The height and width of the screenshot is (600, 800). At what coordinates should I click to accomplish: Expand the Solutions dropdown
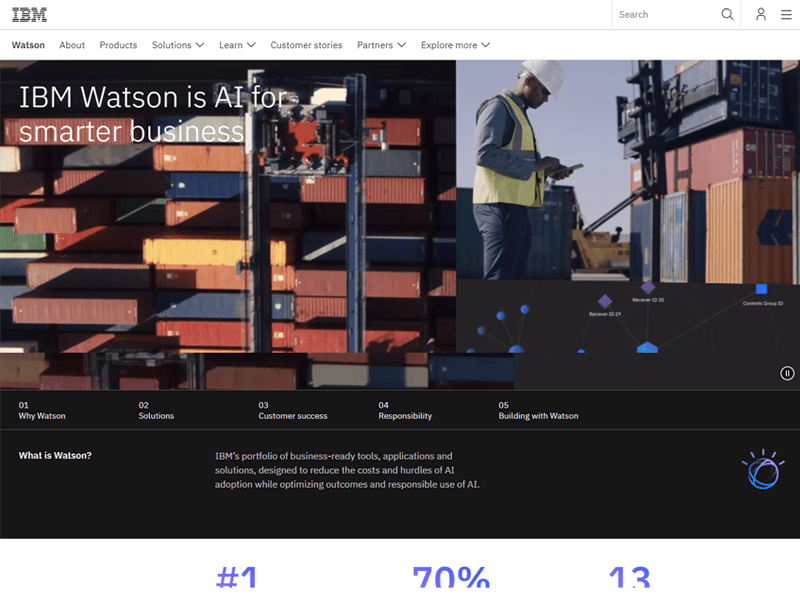[178, 45]
